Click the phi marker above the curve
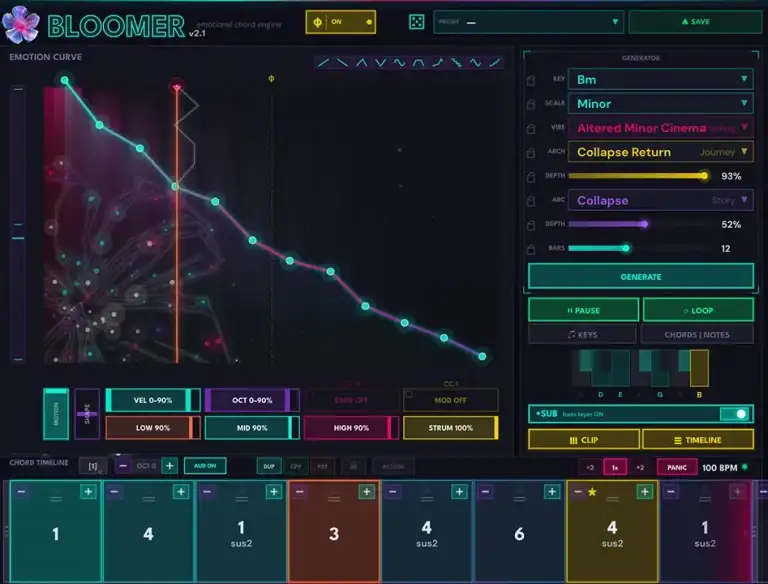The height and width of the screenshot is (584, 768). [x=271, y=78]
